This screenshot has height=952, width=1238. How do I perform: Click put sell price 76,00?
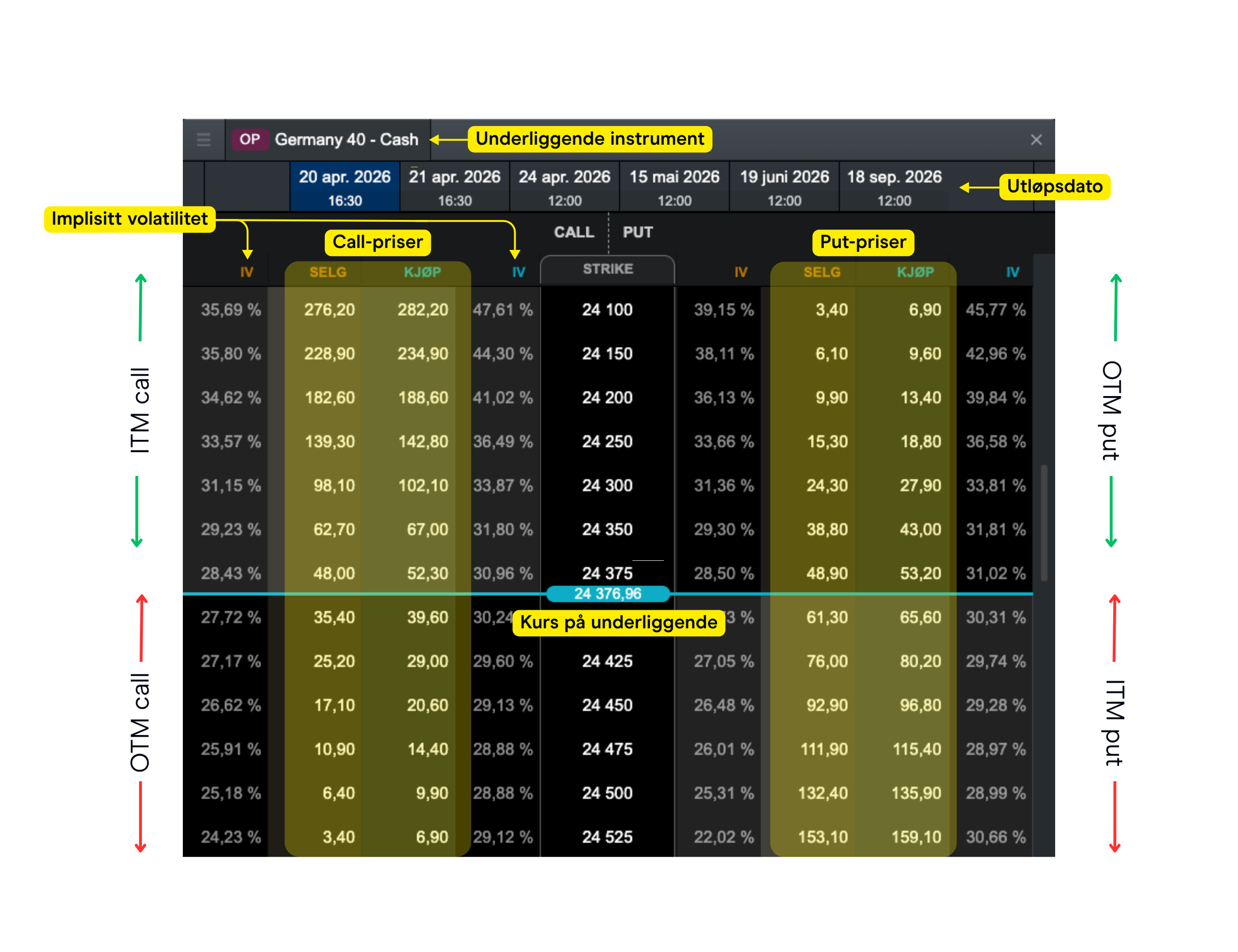tap(827, 661)
